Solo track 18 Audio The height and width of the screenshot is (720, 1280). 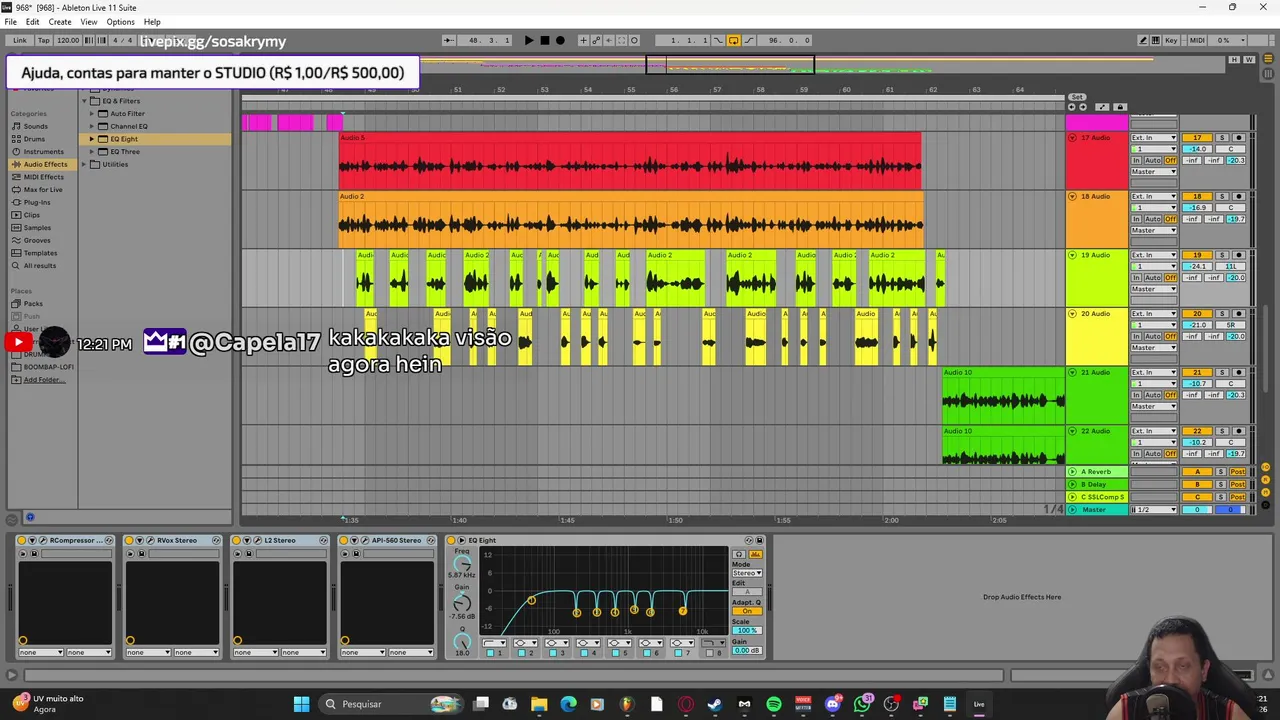pyautogui.click(x=1221, y=196)
